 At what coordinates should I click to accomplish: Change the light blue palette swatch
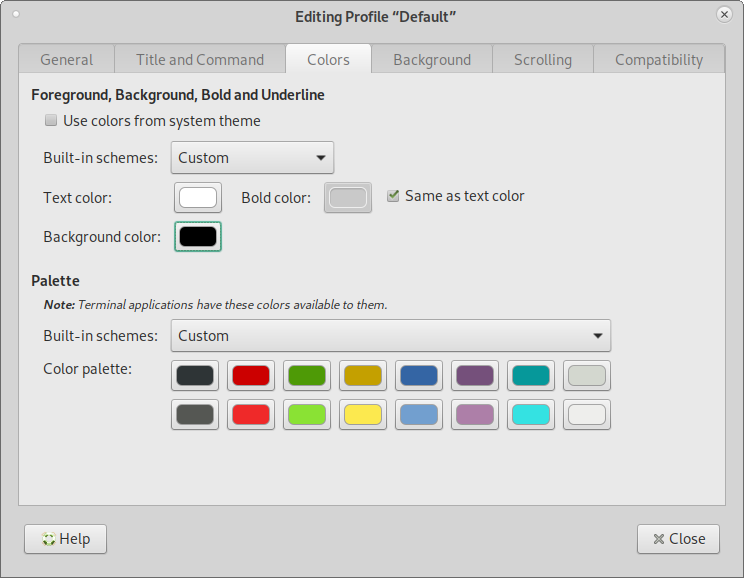point(419,414)
